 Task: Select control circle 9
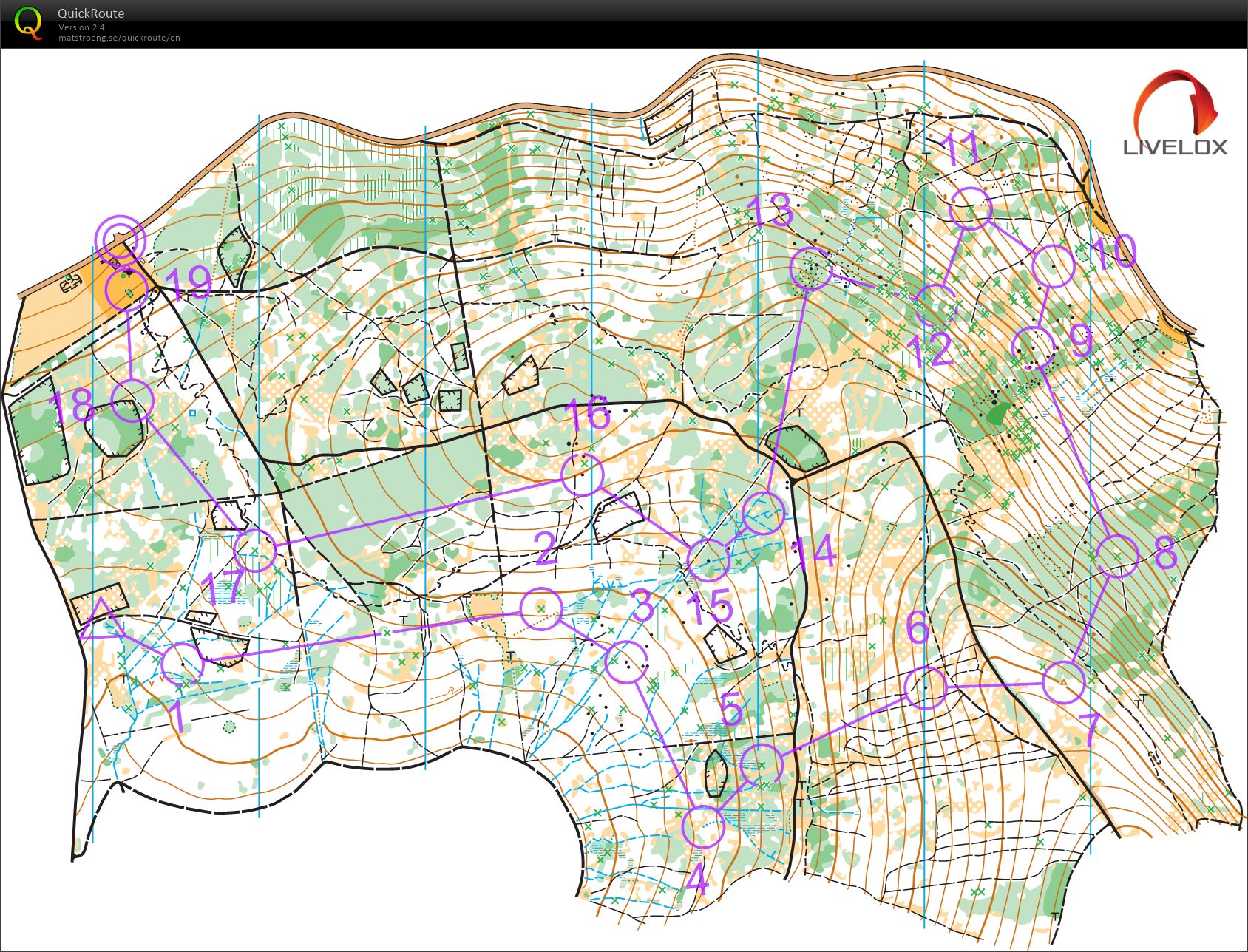1033,347
